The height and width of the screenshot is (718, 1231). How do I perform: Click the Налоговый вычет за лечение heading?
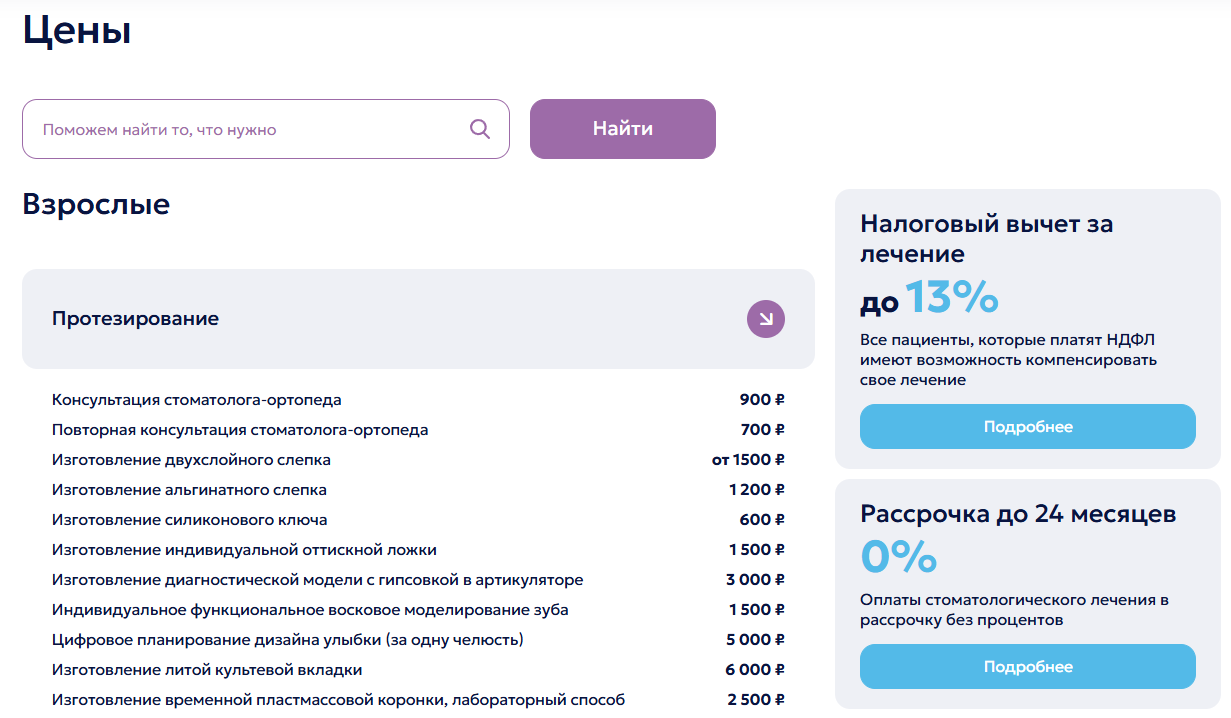(x=986, y=238)
